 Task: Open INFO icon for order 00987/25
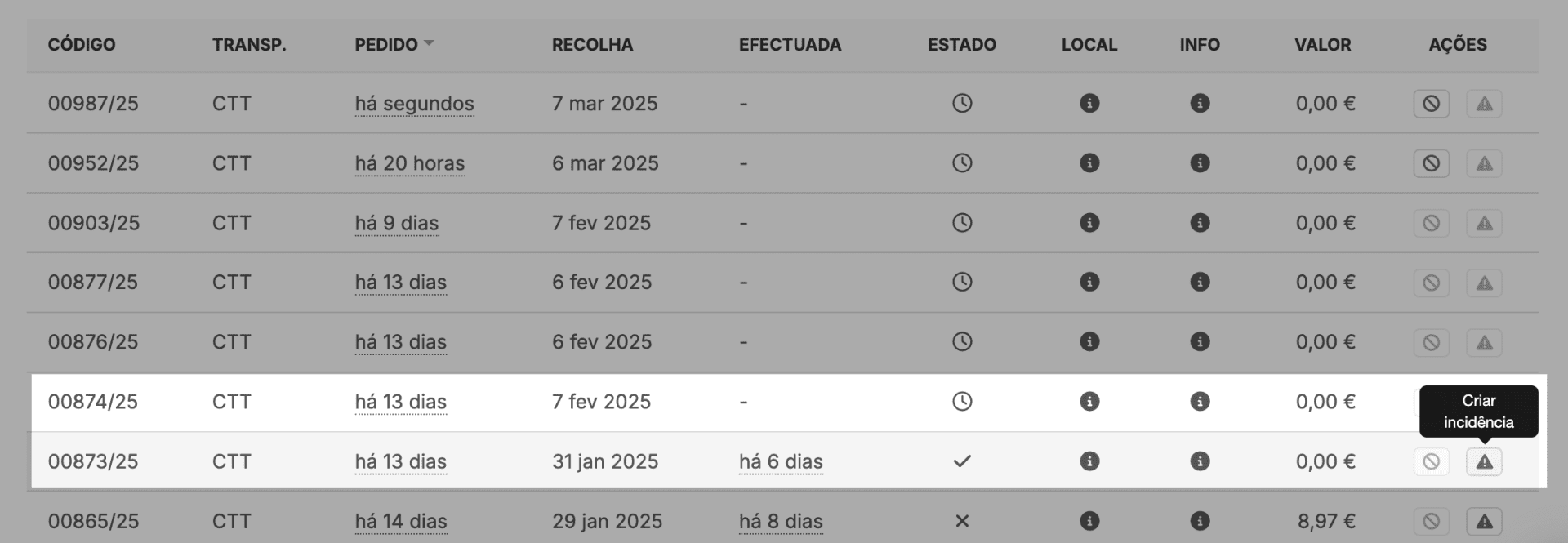[1200, 104]
